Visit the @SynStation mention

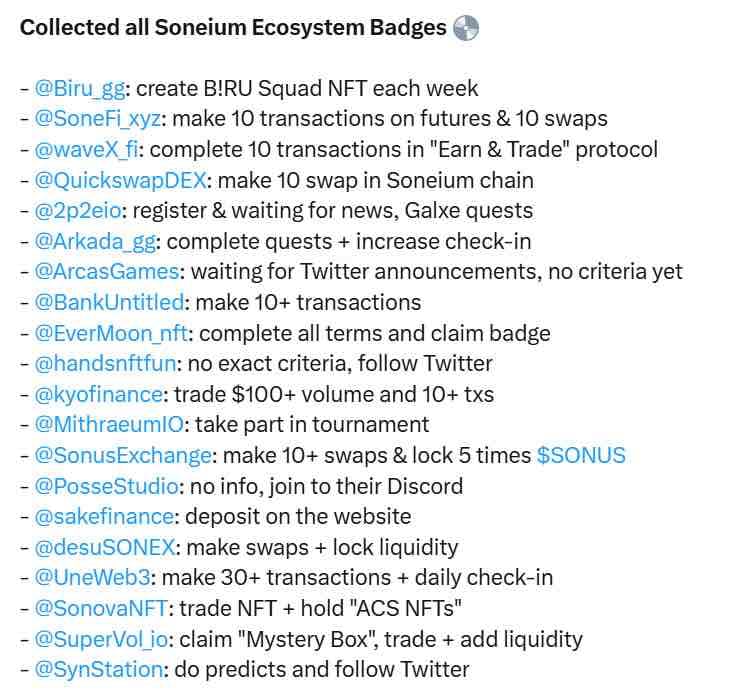tap(99, 670)
